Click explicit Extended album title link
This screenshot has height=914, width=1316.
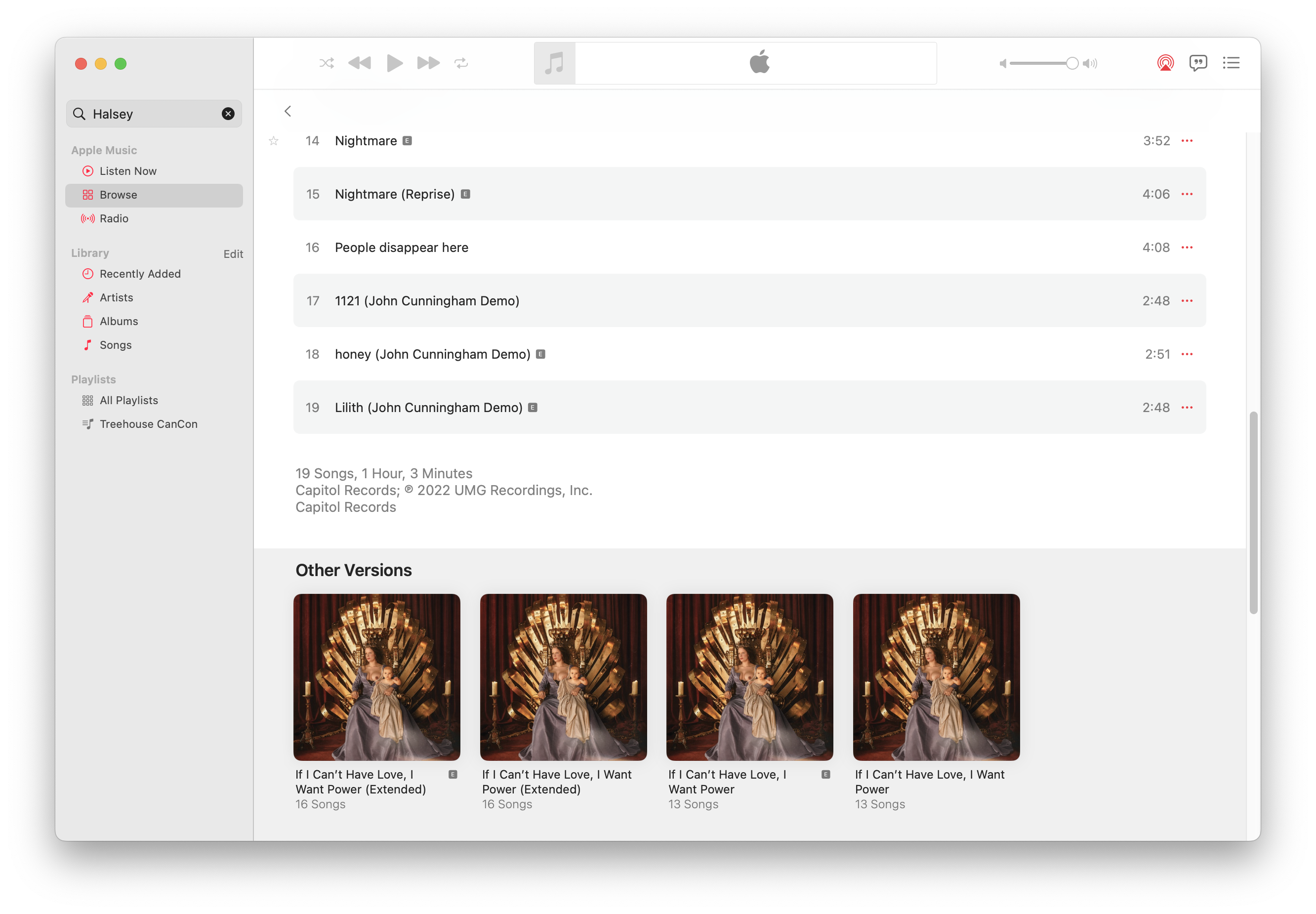pos(361,782)
